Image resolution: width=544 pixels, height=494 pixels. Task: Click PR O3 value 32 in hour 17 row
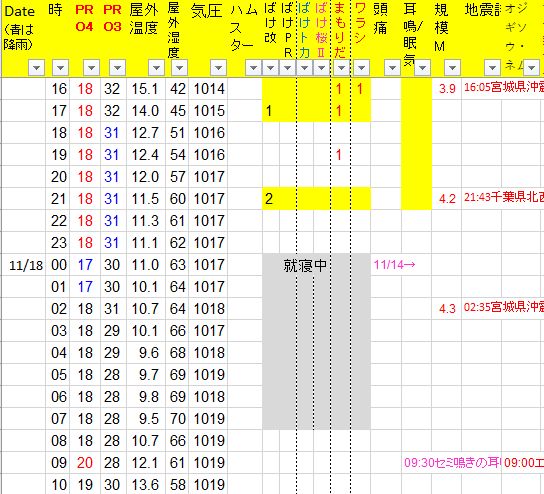(x=112, y=111)
